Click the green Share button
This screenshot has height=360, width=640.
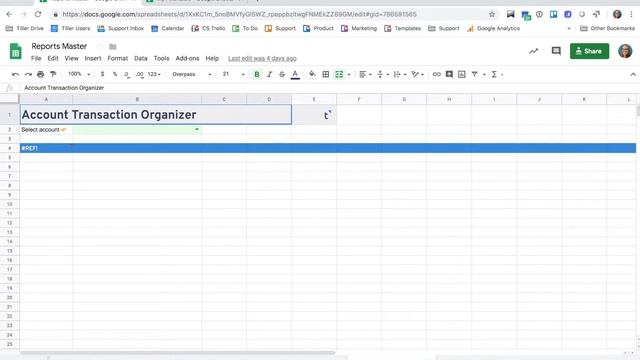pos(589,51)
